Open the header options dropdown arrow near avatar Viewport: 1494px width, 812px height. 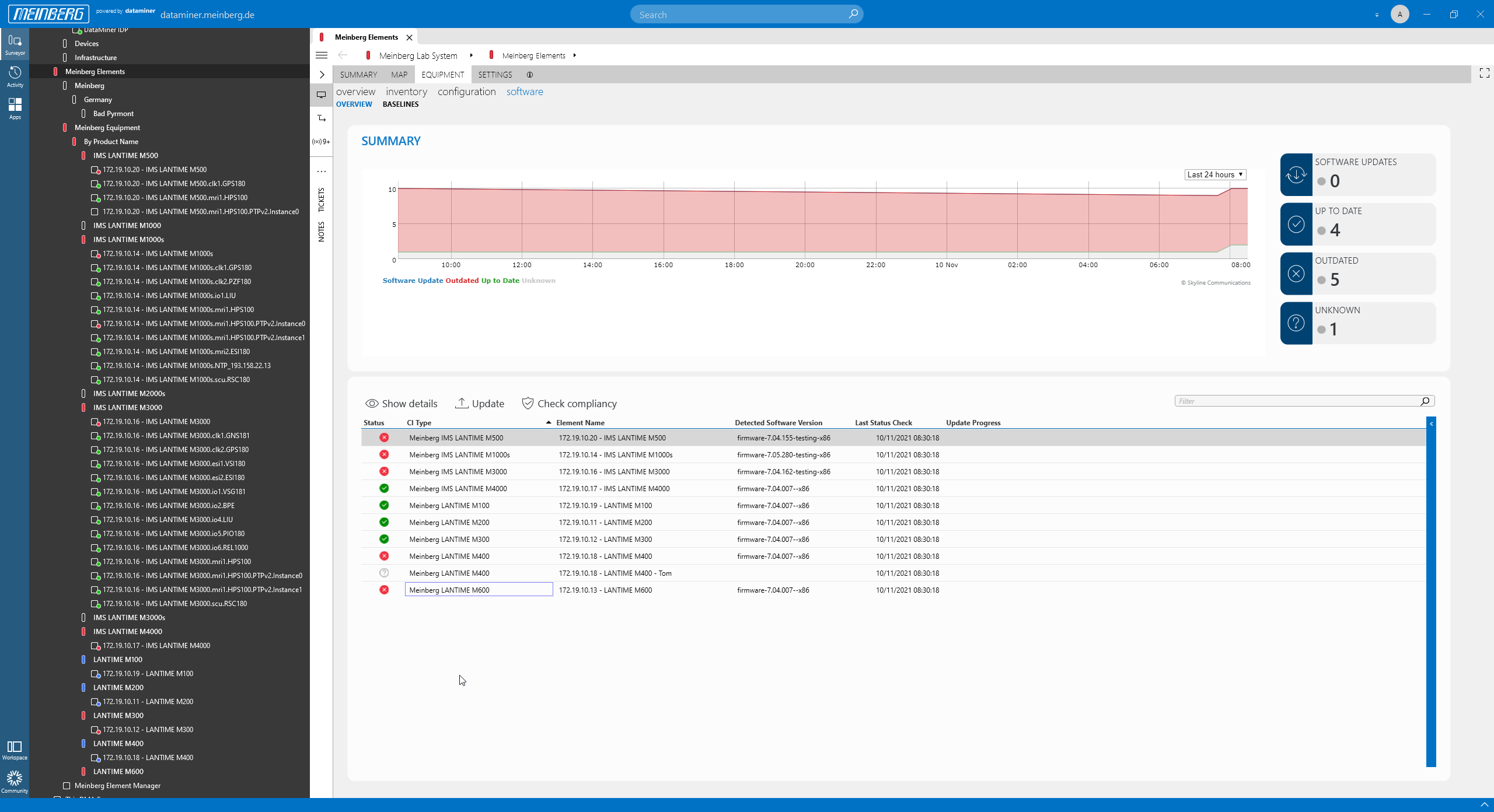[x=1377, y=15]
